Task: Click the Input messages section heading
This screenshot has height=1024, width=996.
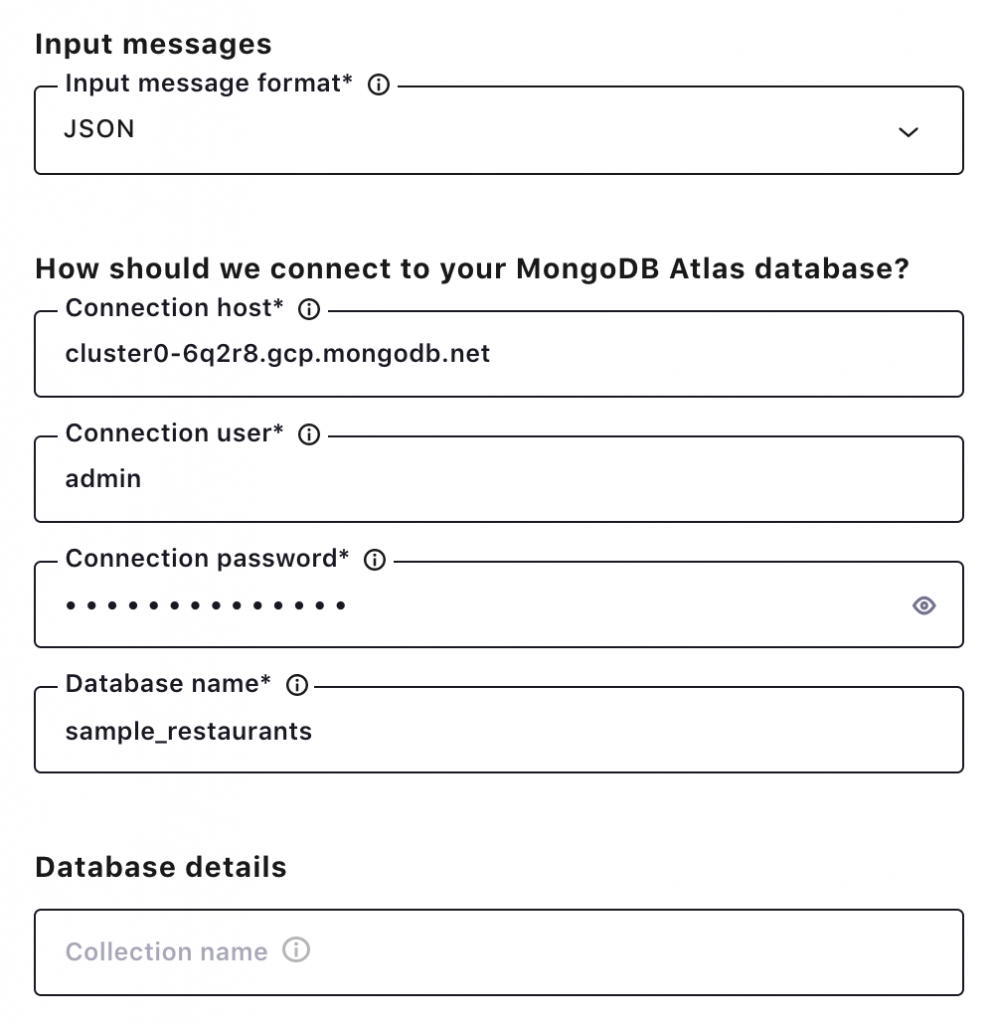Action: [x=151, y=44]
